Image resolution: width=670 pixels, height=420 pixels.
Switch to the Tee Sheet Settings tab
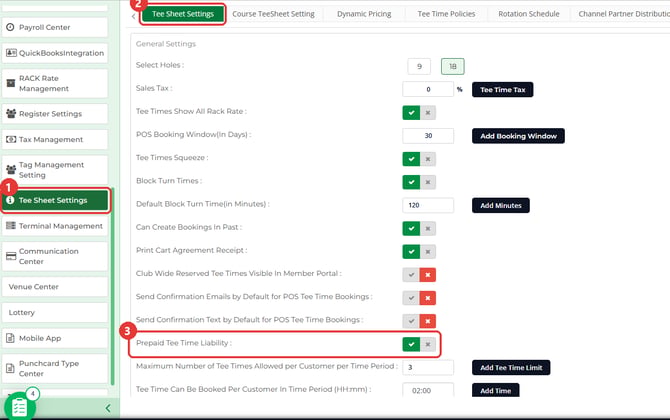pos(183,14)
